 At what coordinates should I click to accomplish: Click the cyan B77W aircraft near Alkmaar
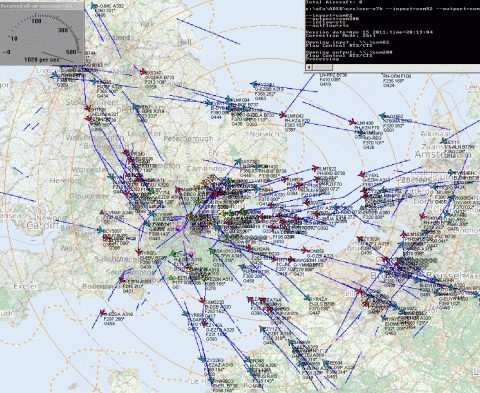click(444, 141)
